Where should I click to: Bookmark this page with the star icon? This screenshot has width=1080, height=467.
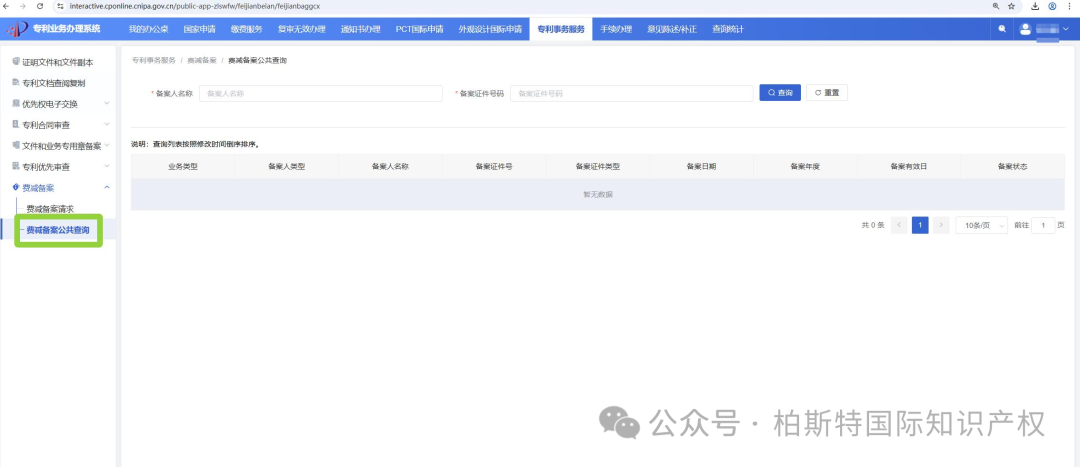point(1011,6)
